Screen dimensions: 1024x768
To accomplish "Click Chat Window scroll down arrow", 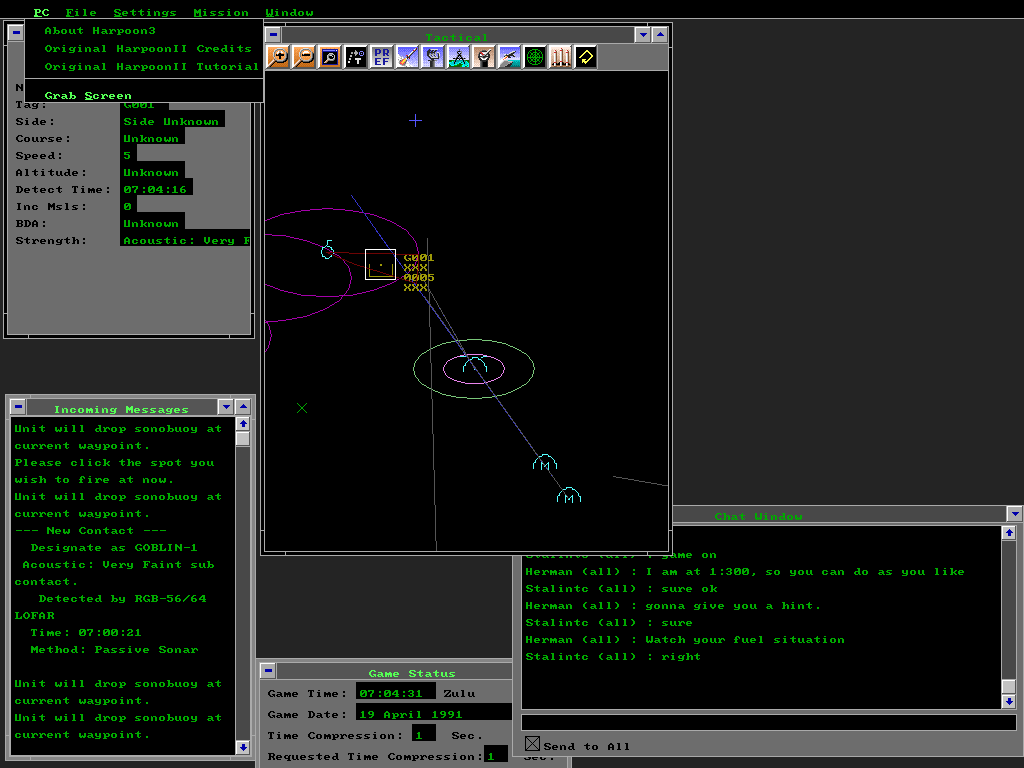I will pyautogui.click(x=1009, y=701).
